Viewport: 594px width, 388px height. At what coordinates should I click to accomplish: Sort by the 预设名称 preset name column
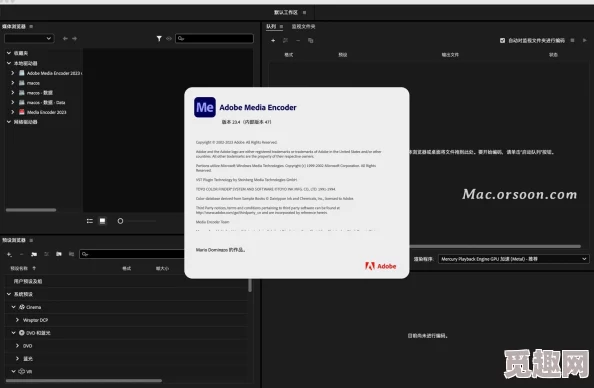point(19,268)
